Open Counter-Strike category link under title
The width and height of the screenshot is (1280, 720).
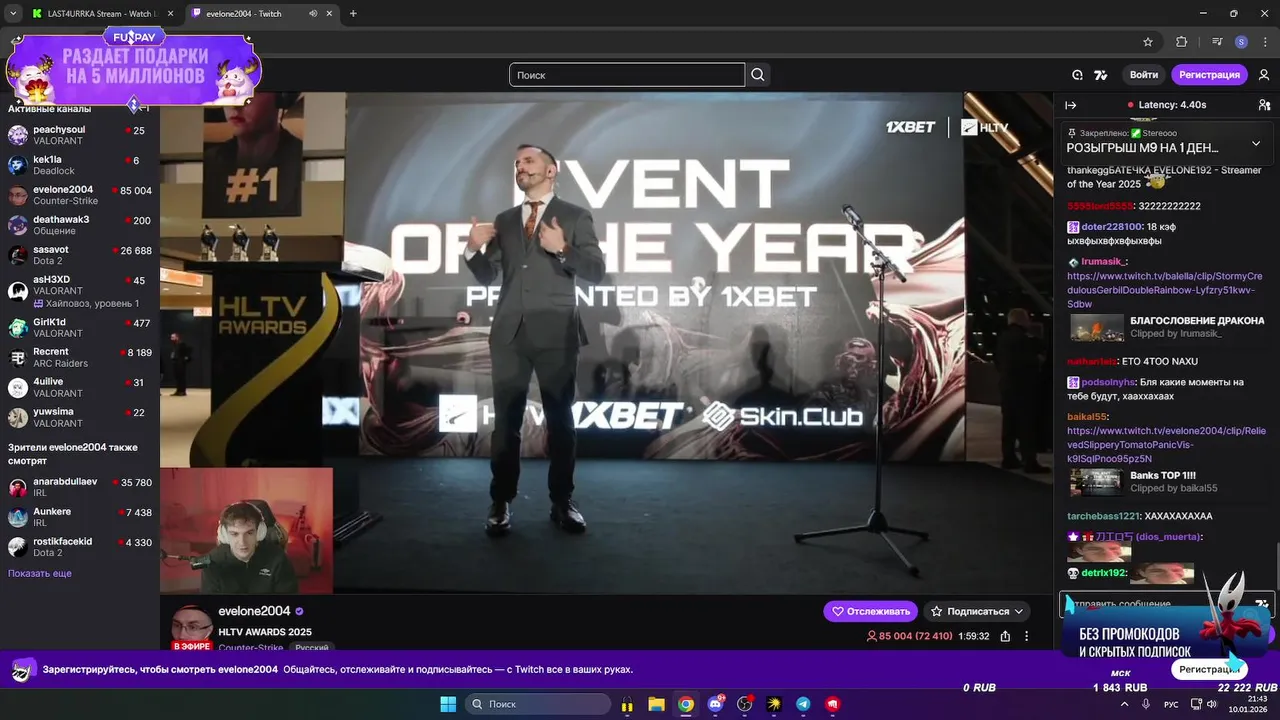251,648
